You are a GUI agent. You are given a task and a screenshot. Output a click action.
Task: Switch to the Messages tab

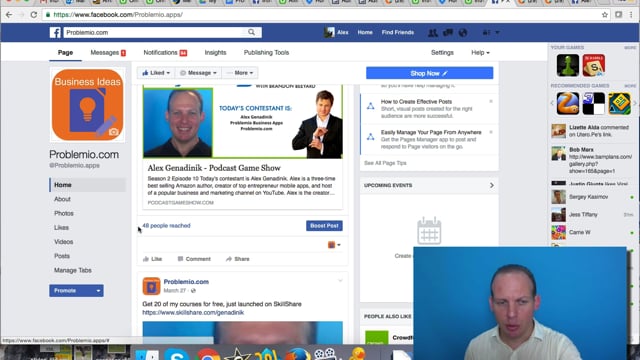coord(108,53)
